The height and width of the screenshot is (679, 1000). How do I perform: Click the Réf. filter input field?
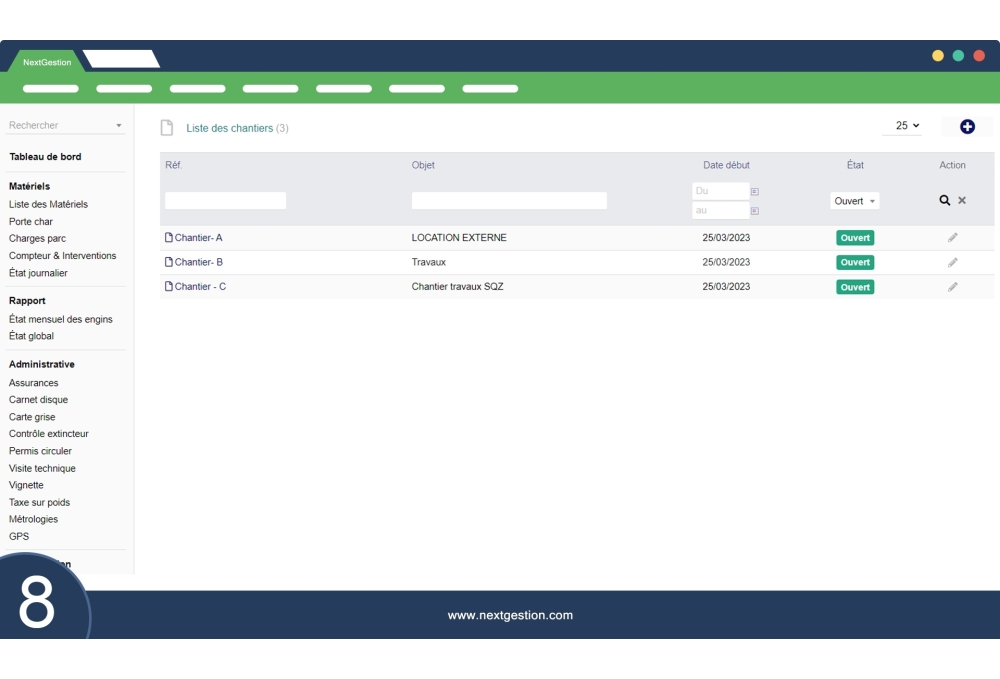pos(225,201)
